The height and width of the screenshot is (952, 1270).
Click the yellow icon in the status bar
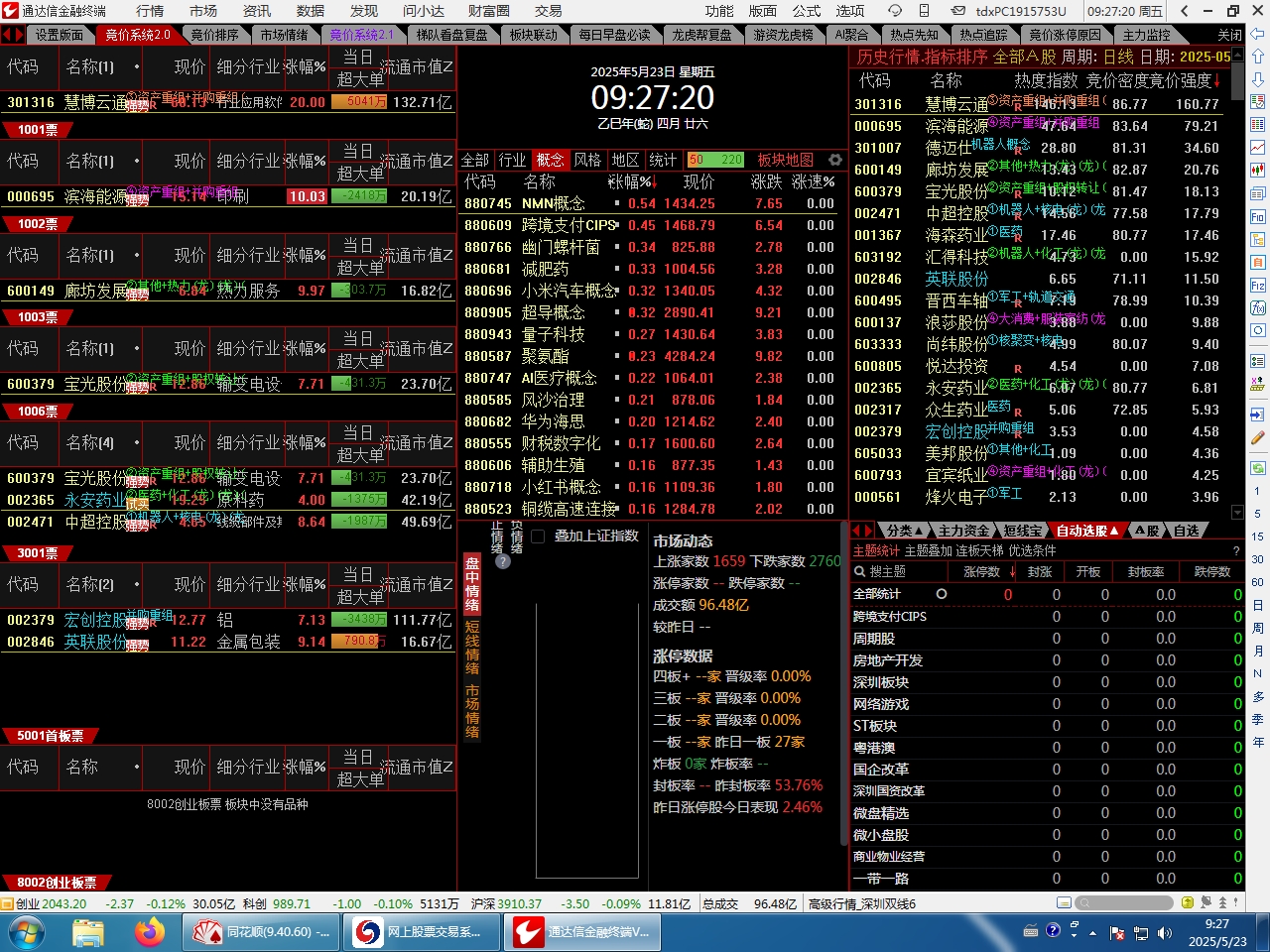1188,902
